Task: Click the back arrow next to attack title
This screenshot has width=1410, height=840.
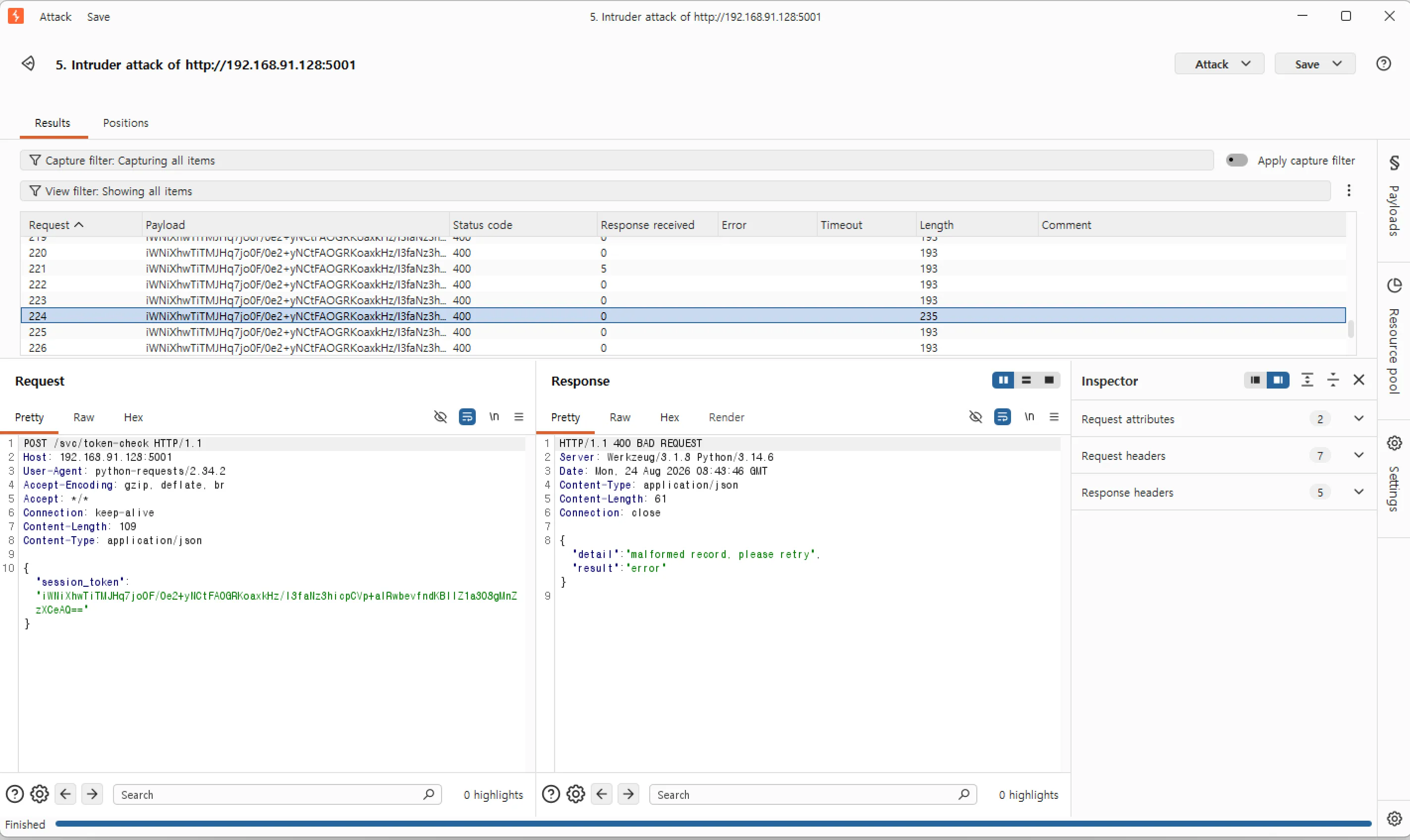Action: pyautogui.click(x=28, y=63)
